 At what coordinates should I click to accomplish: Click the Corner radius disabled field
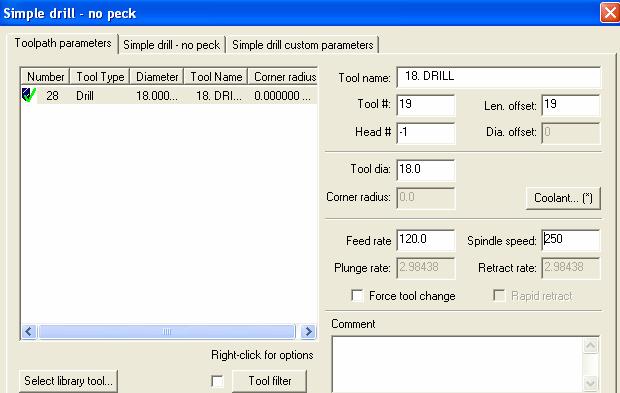coord(425,197)
